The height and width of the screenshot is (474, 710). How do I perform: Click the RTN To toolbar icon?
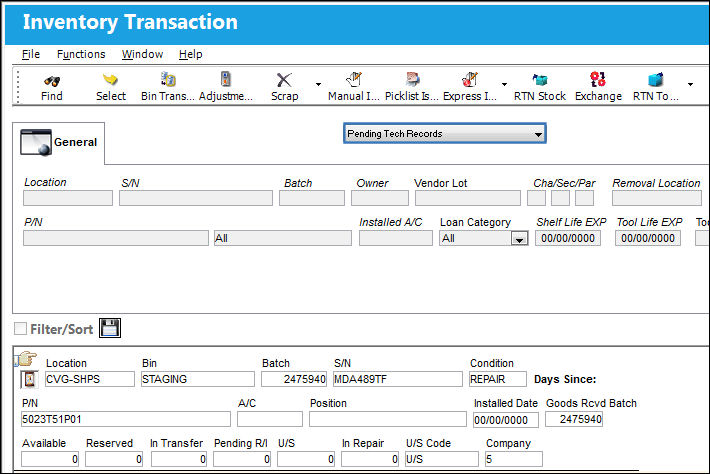pyautogui.click(x=656, y=80)
